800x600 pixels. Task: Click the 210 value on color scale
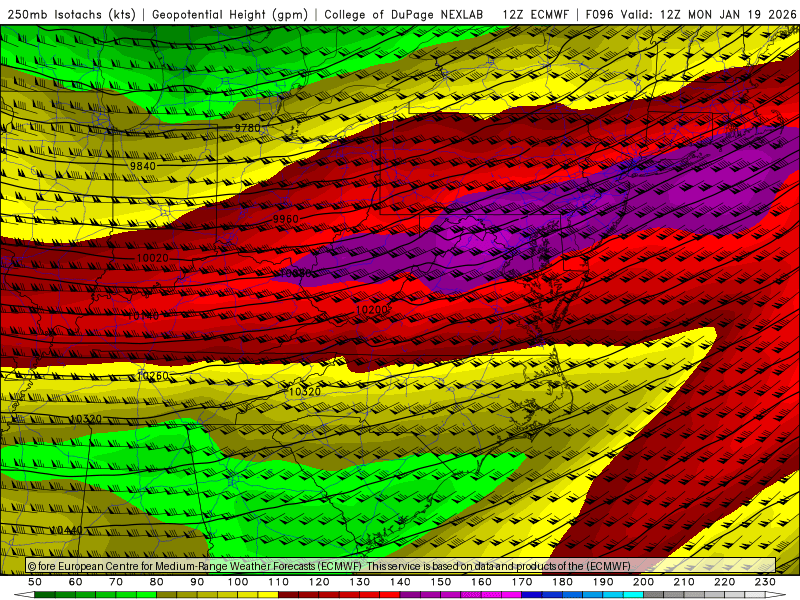click(x=684, y=582)
